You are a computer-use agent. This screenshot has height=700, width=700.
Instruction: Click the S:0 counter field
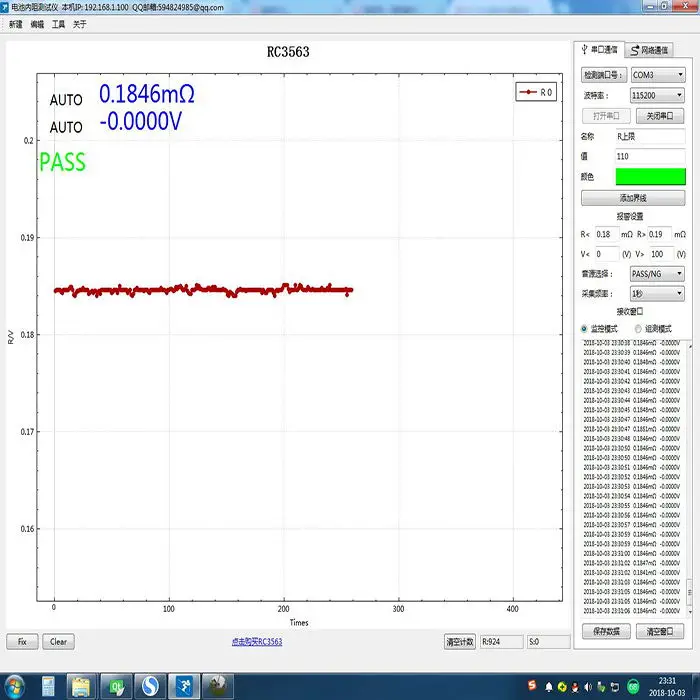[x=549, y=642]
